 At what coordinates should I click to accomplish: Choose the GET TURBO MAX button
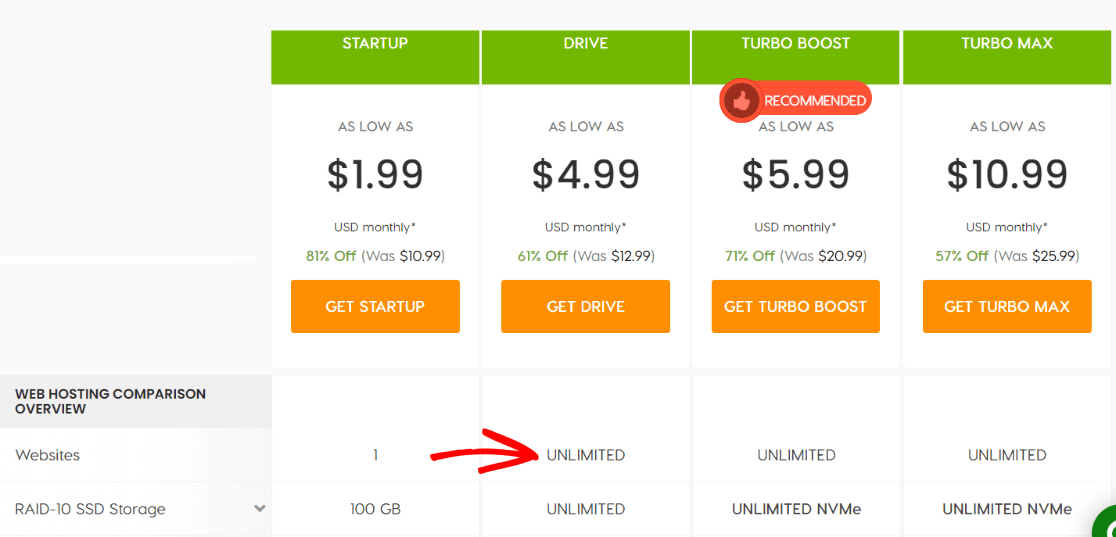[1007, 306]
